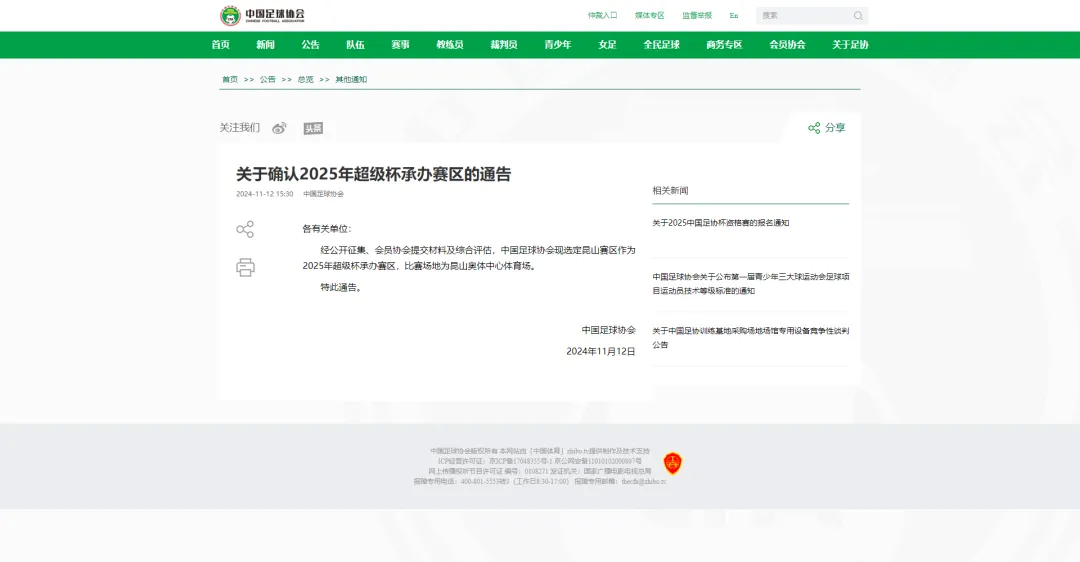Image resolution: width=1080 pixels, height=562 pixels.
Task: Open the 会员协会 navigation item
Action: [787, 45]
